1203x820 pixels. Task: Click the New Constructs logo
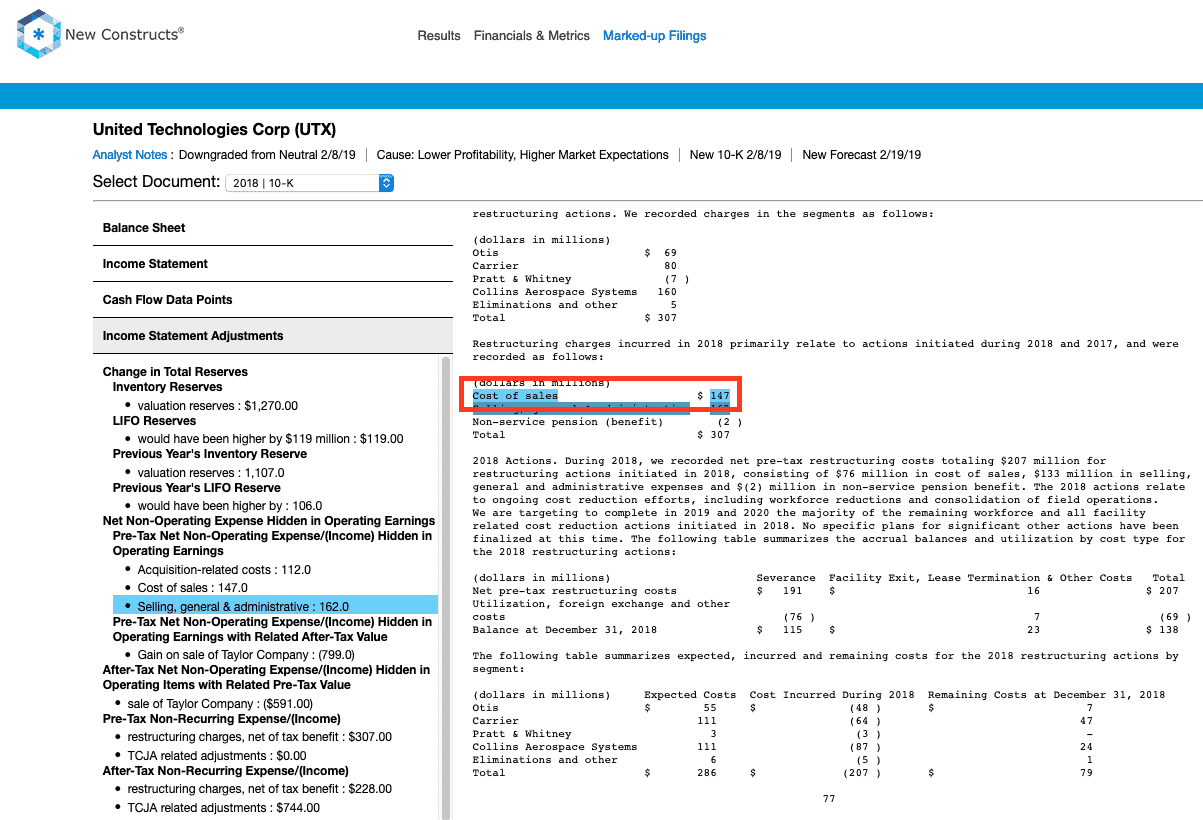click(100, 35)
